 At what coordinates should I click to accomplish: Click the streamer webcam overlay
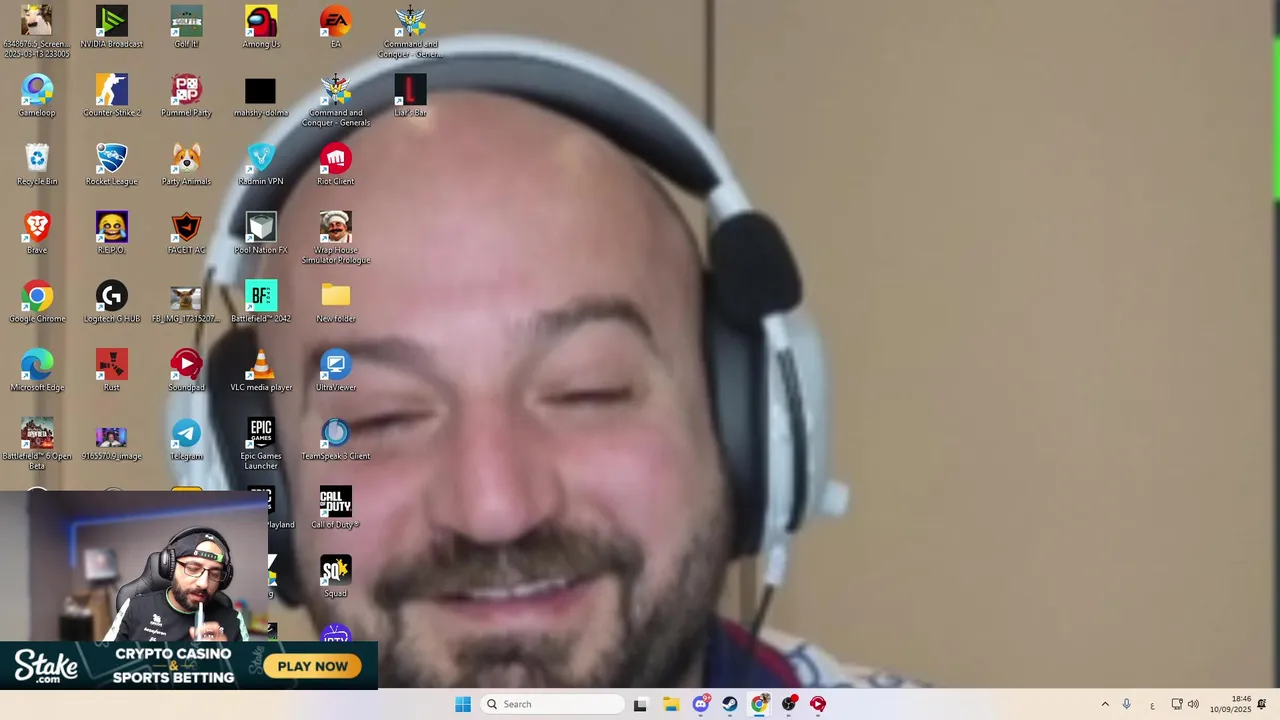tap(134, 565)
